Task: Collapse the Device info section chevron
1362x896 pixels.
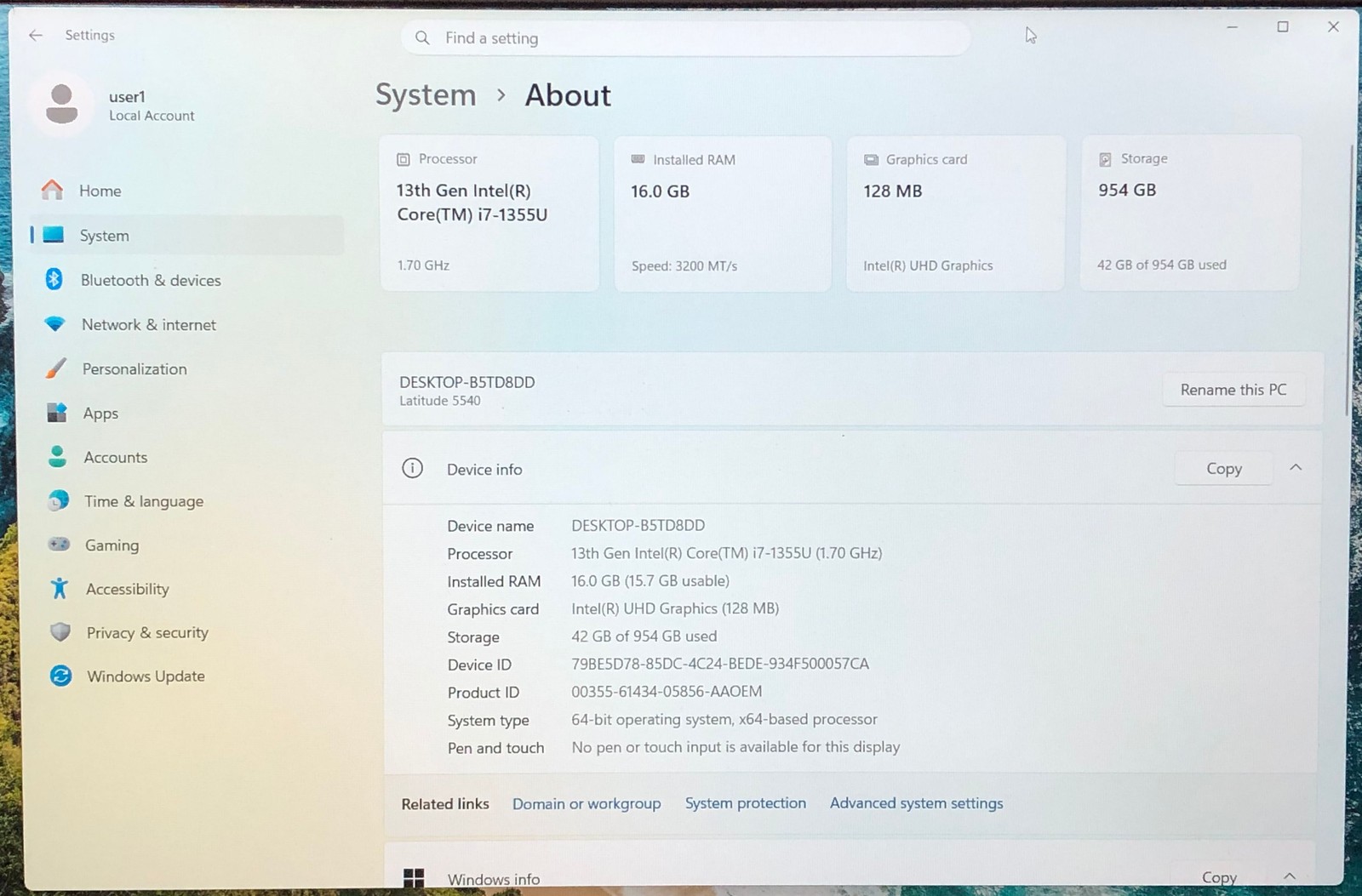Action: (1296, 467)
